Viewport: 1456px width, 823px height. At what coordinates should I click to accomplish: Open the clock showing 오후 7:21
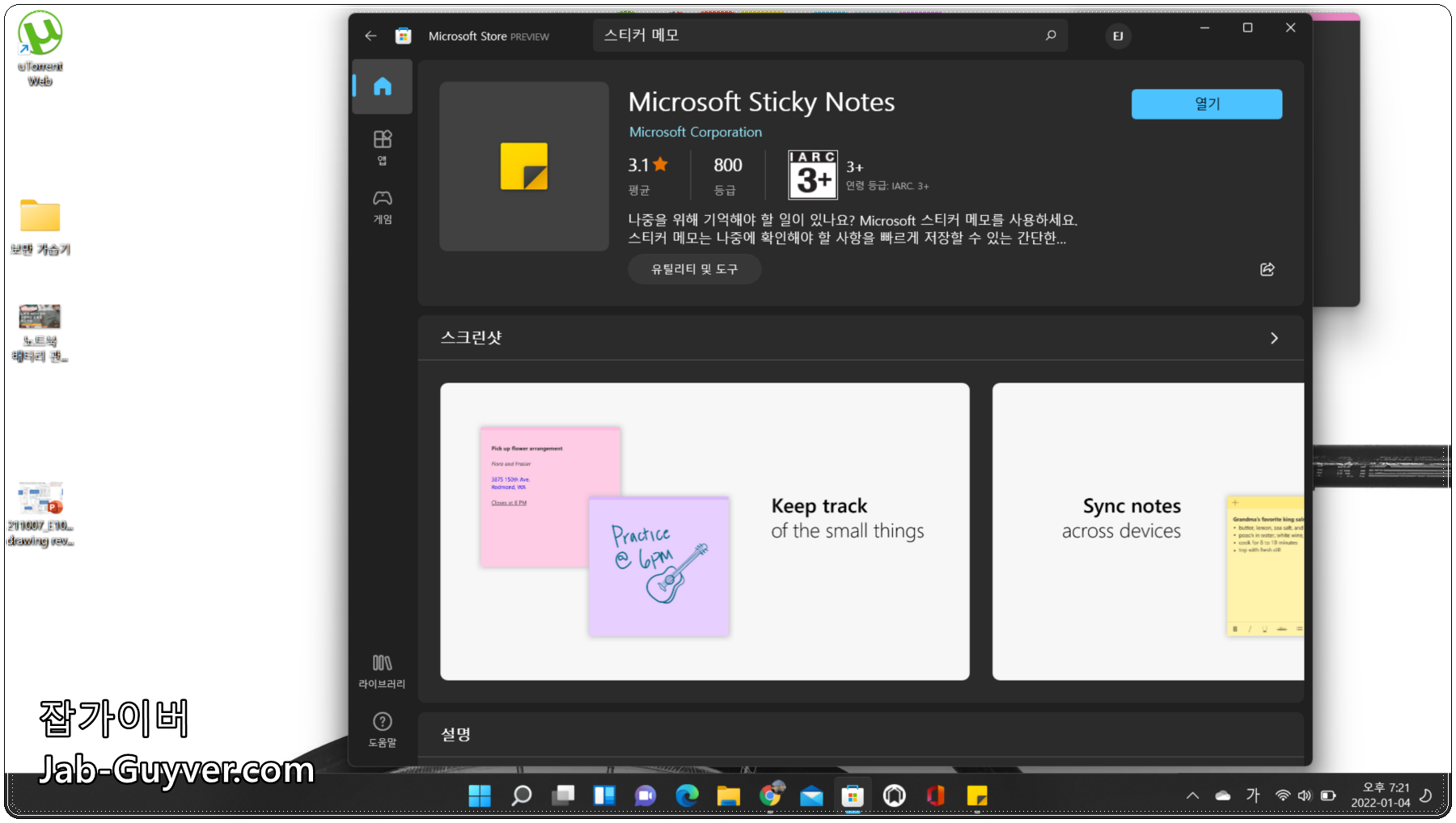point(1381,795)
